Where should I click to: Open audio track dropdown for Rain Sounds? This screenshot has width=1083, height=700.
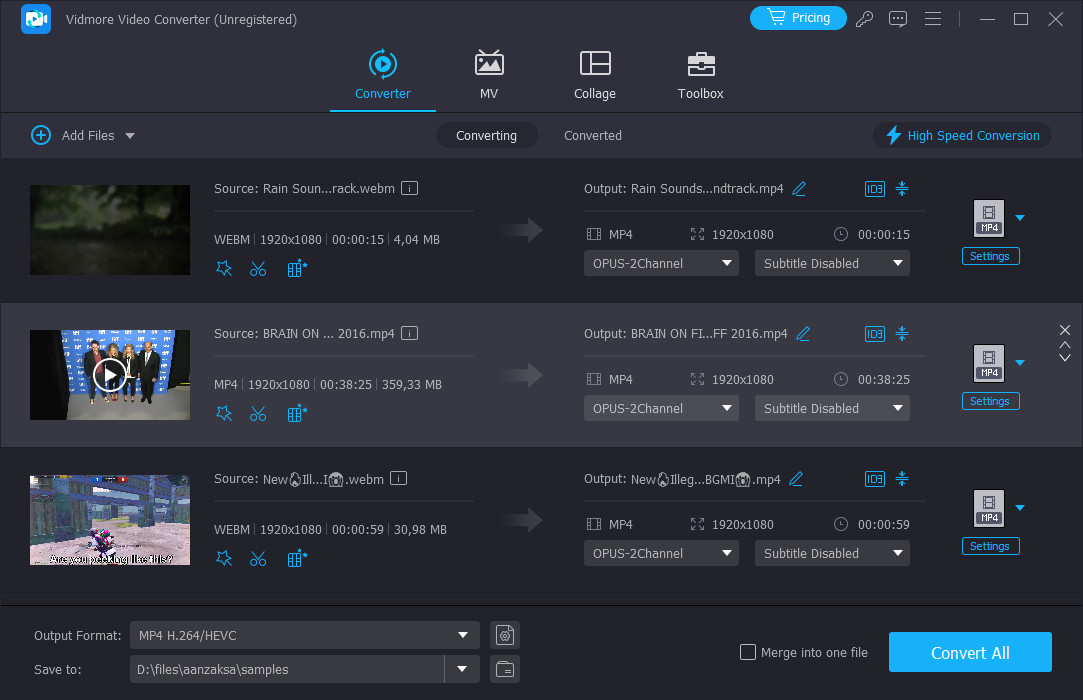coord(661,263)
